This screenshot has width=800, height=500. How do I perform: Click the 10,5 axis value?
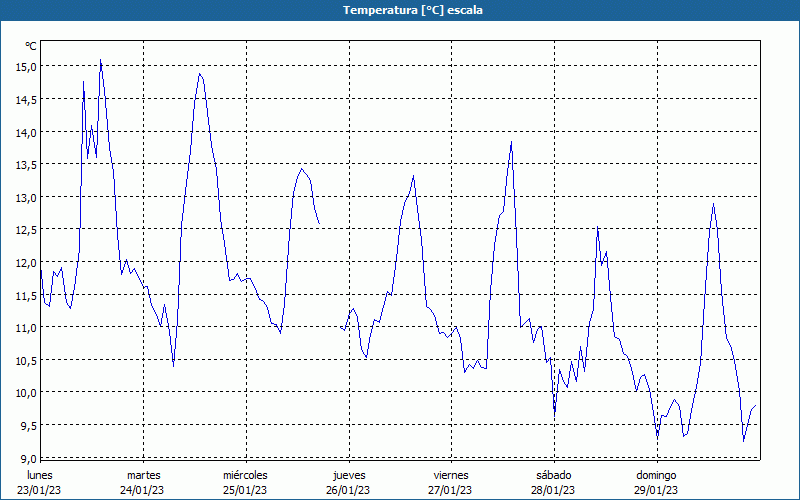(x=27, y=361)
